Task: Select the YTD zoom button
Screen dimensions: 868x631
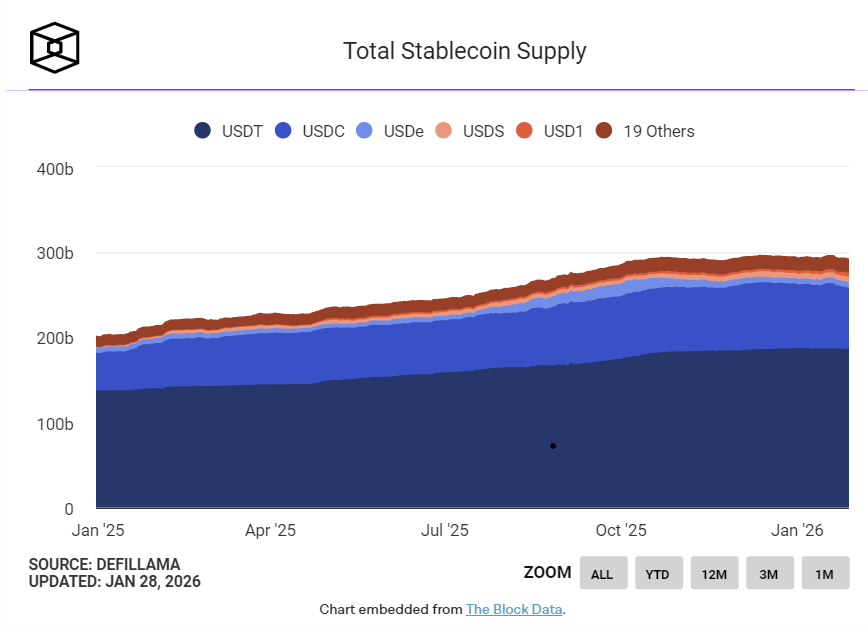Action: [658, 574]
